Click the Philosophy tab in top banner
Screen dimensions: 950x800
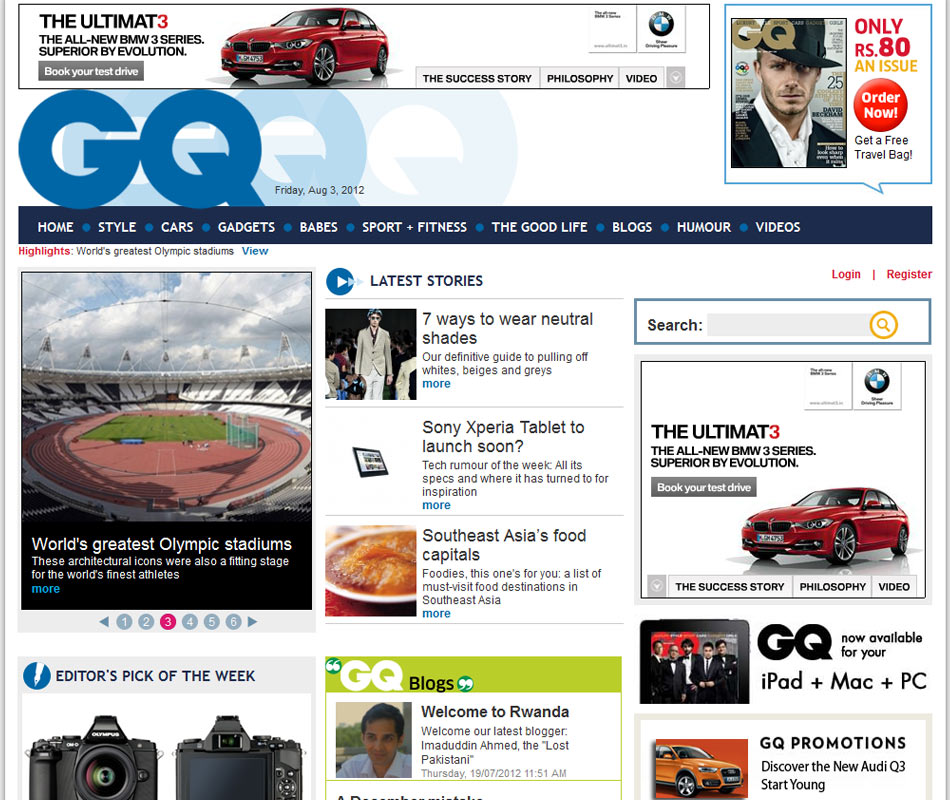tap(580, 78)
